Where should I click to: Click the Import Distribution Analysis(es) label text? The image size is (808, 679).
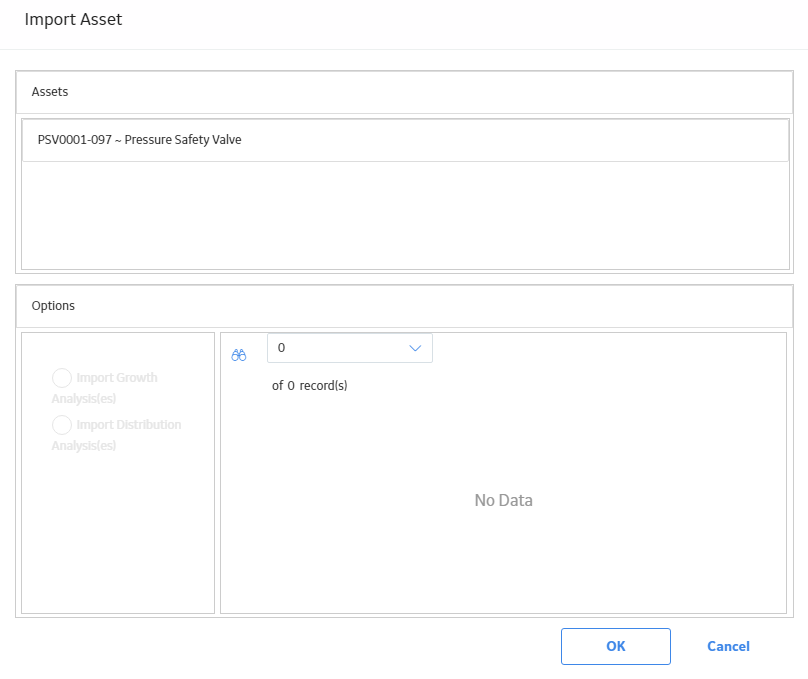[x=116, y=435]
